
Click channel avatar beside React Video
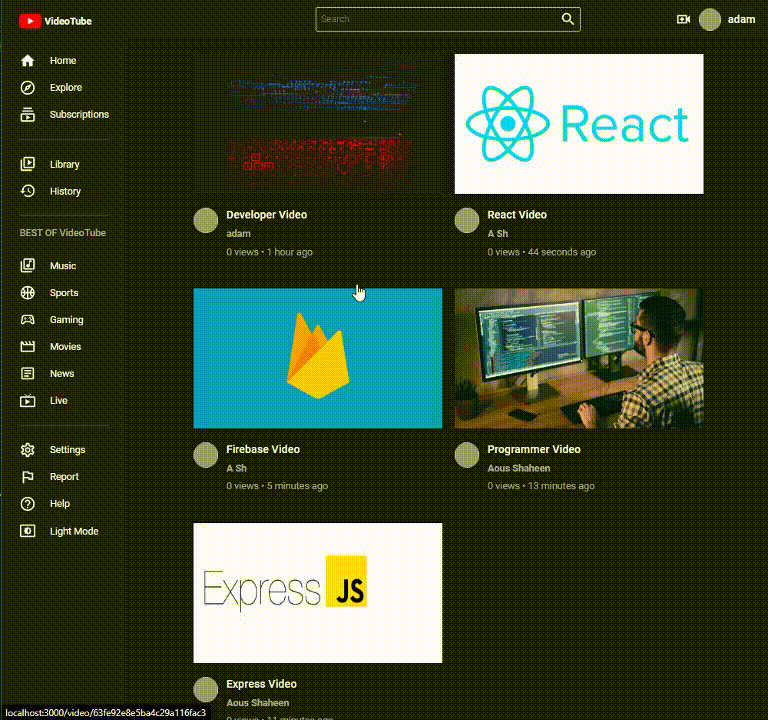(467, 220)
